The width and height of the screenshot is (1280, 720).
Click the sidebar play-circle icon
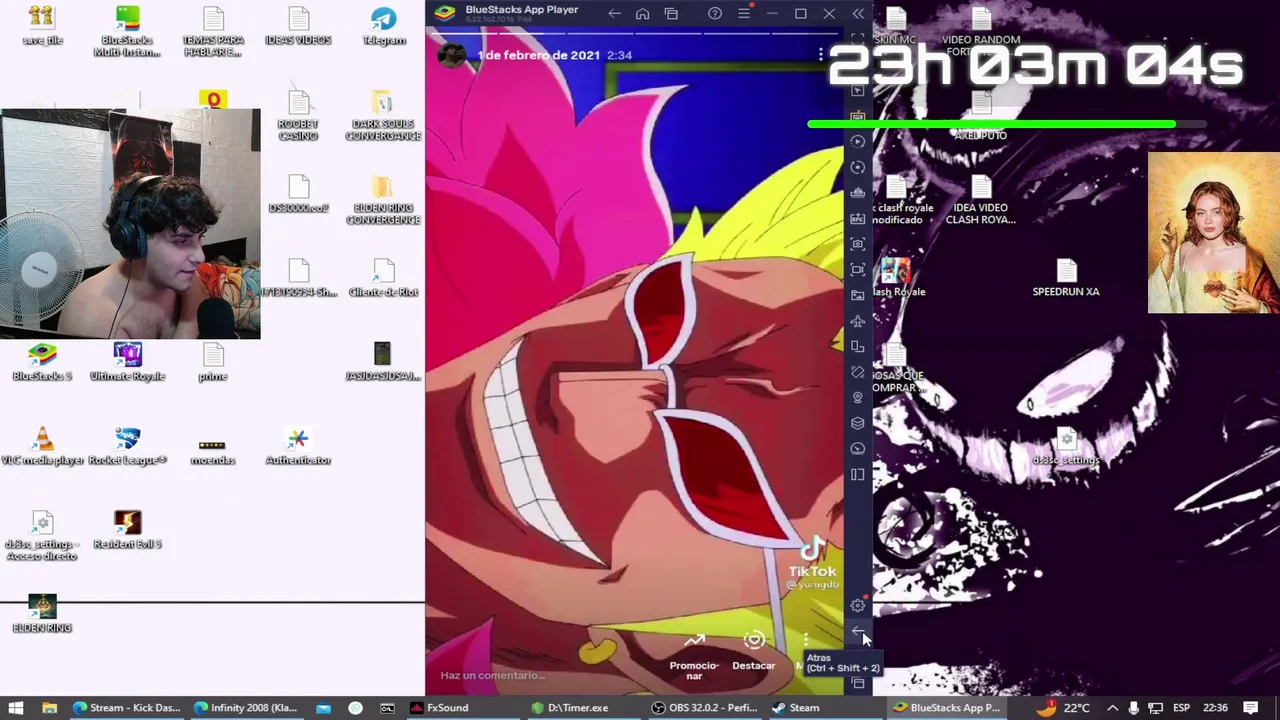pyautogui.click(x=858, y=142)
